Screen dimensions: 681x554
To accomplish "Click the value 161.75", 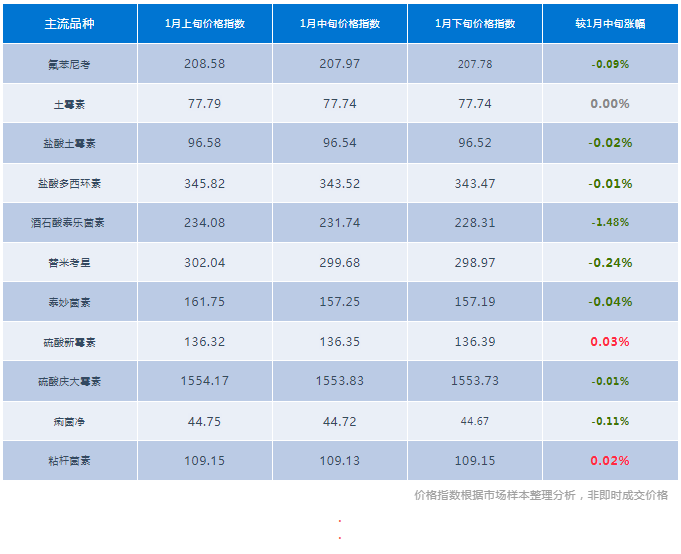I will (x=205, y=302).
